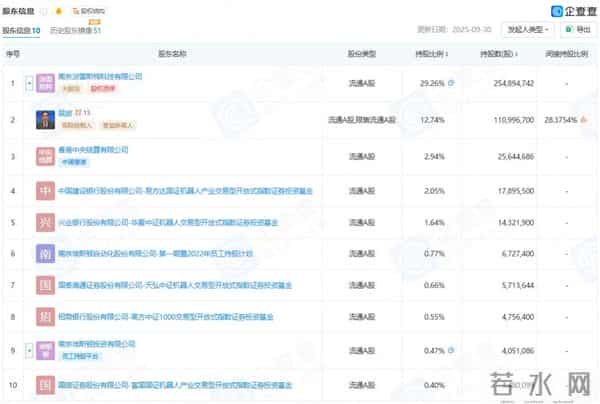Open the row 6 2022 employee stock plan link
Viewport: 600px width, 404px height.
click(155, 253)
